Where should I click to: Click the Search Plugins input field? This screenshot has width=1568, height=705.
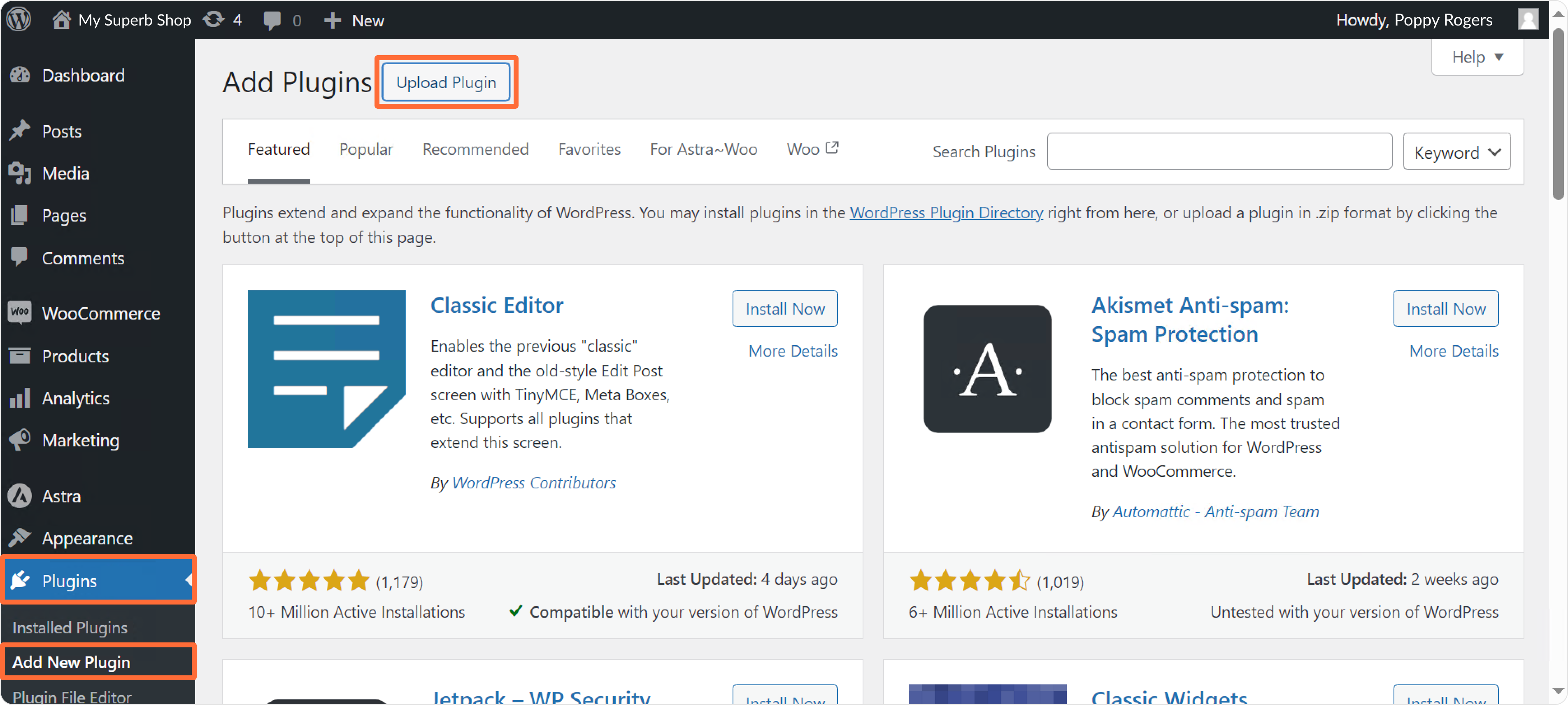coord(1219,152)
